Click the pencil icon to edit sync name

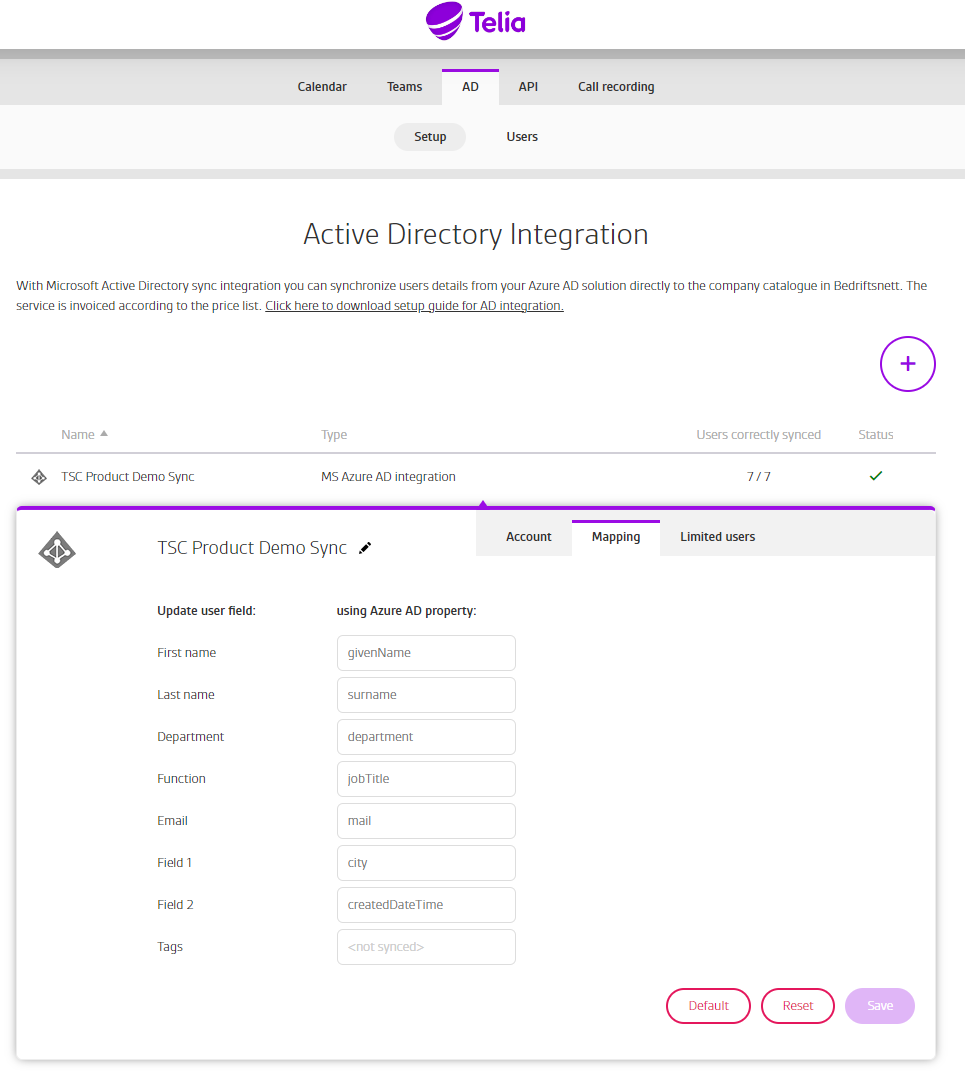click(x=365, y=548)
